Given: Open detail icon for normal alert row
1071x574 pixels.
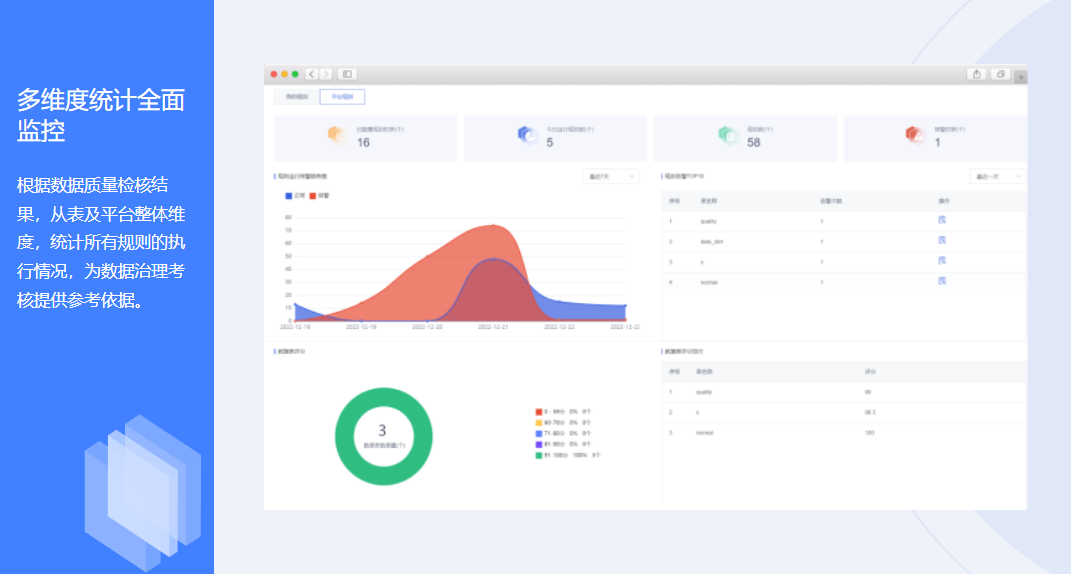Looking at the screenshot, I should (x=942, y=281).
